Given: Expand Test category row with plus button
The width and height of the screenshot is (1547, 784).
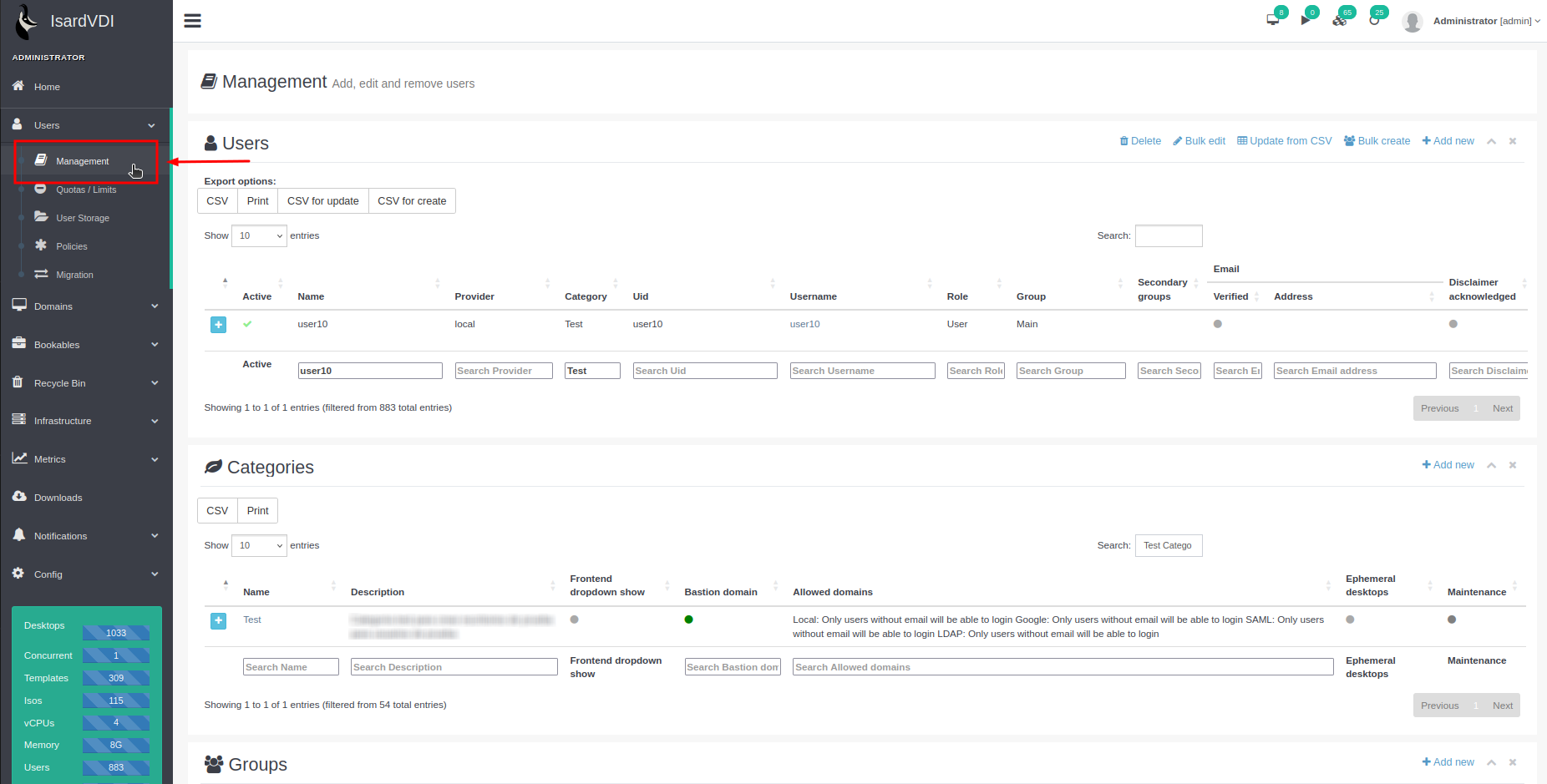Looking at the screenshot, I should pos(218,620).
